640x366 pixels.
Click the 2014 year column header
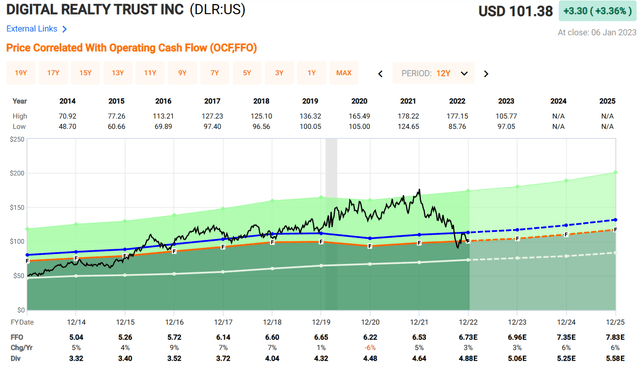[67, 101]
